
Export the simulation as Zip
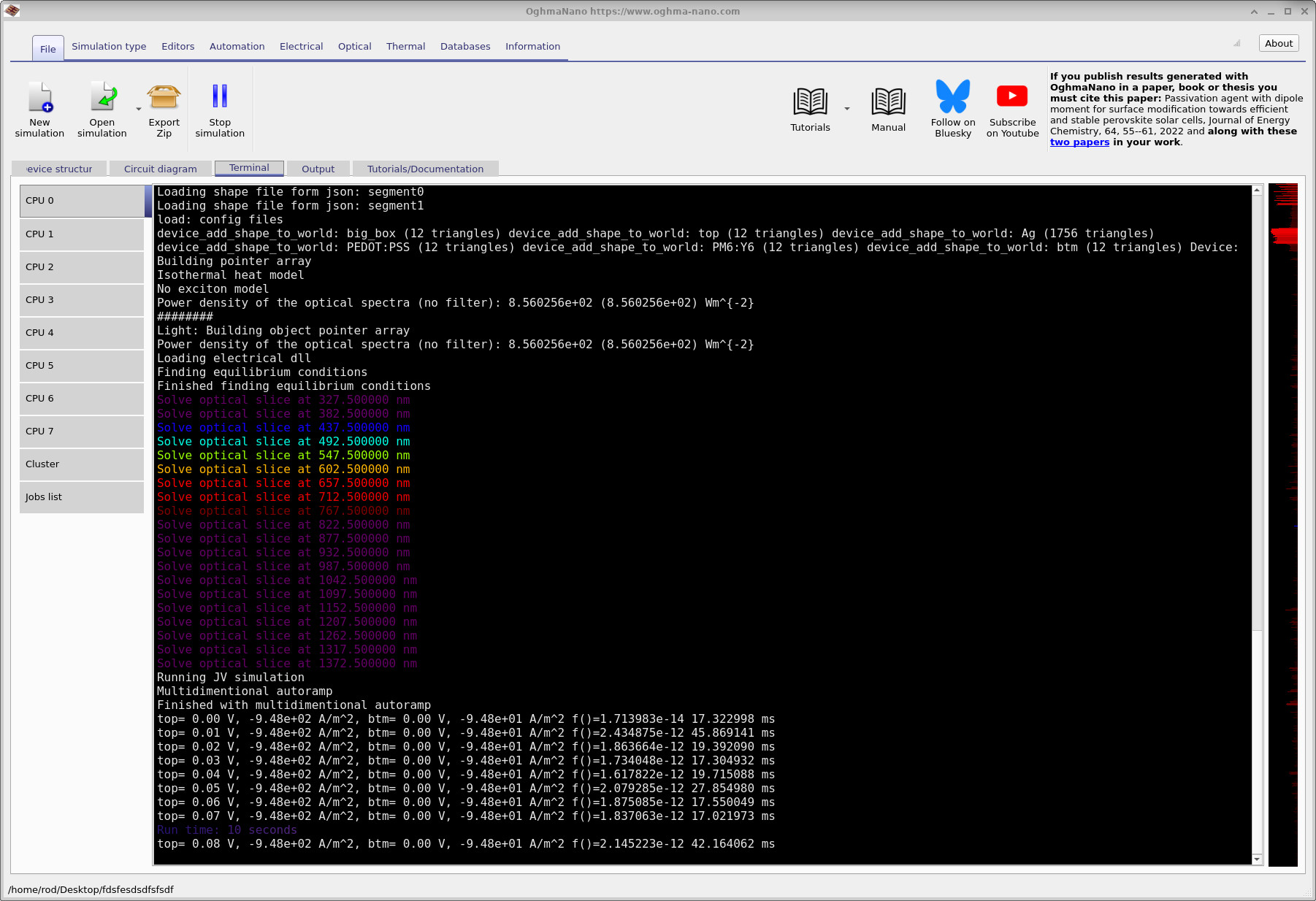pyautogui.click(x=164, y=110)
